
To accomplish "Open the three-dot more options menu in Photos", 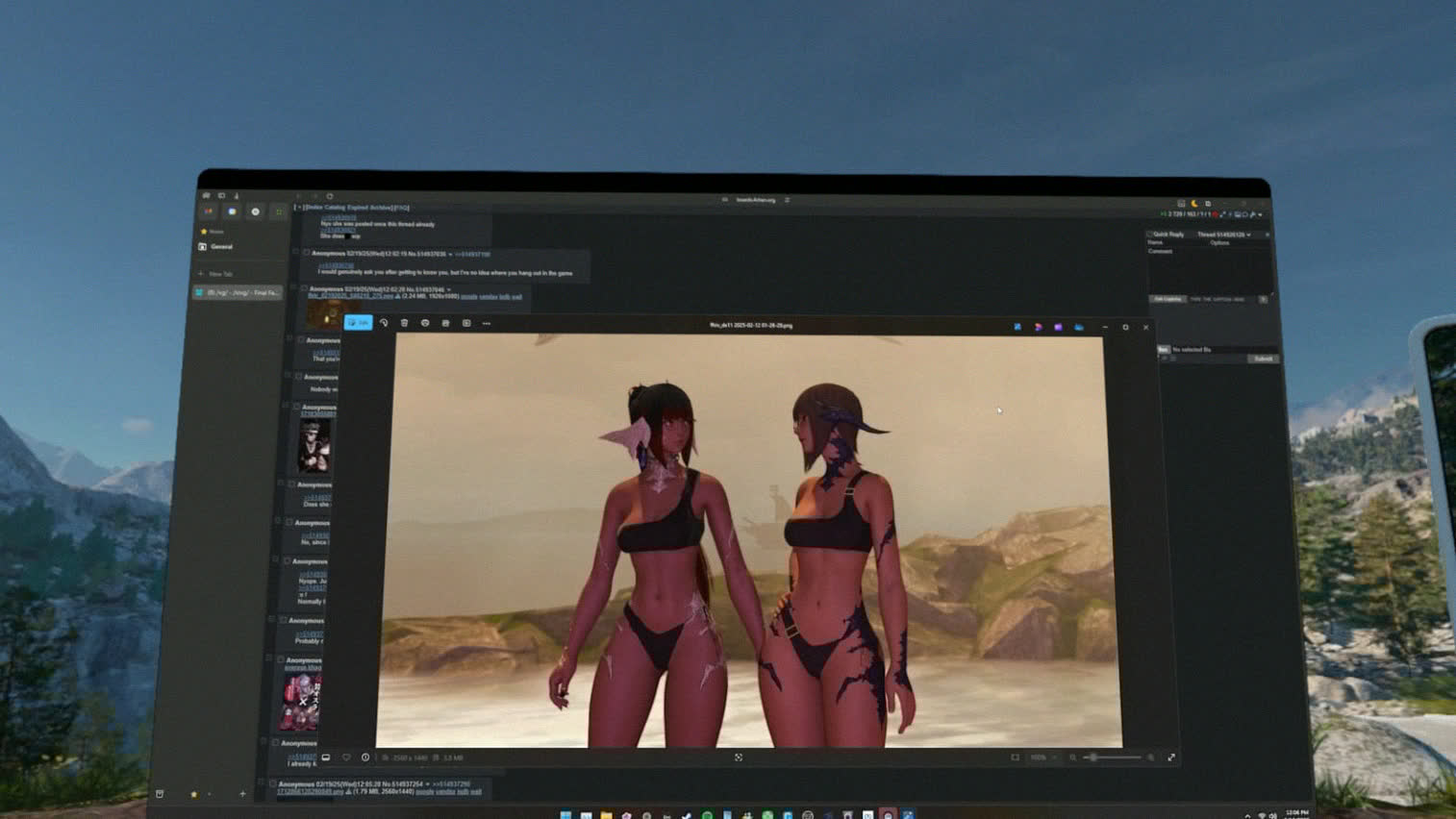I will coord(487,323).
